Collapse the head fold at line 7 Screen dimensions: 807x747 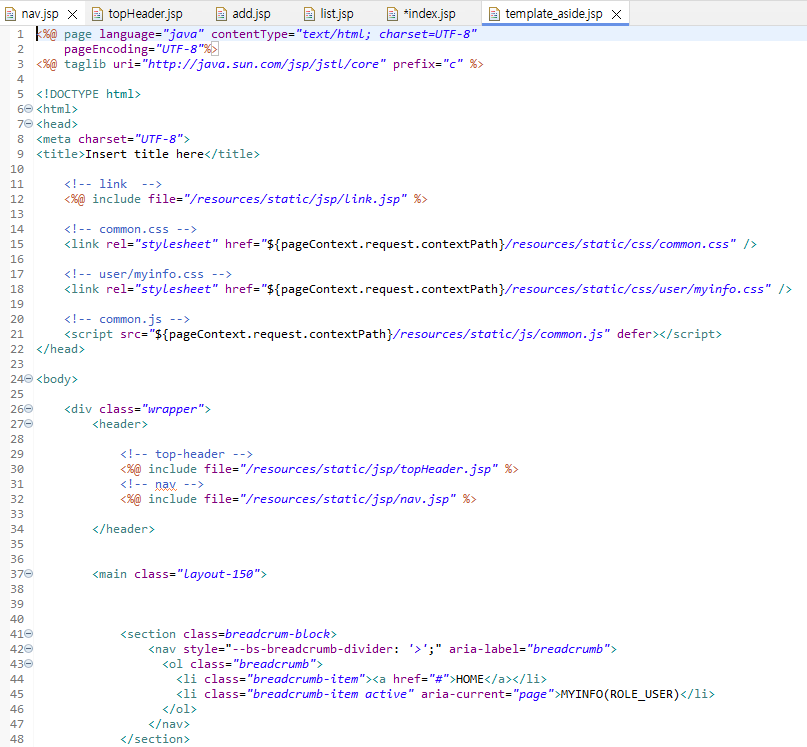[x=29, y=124]
